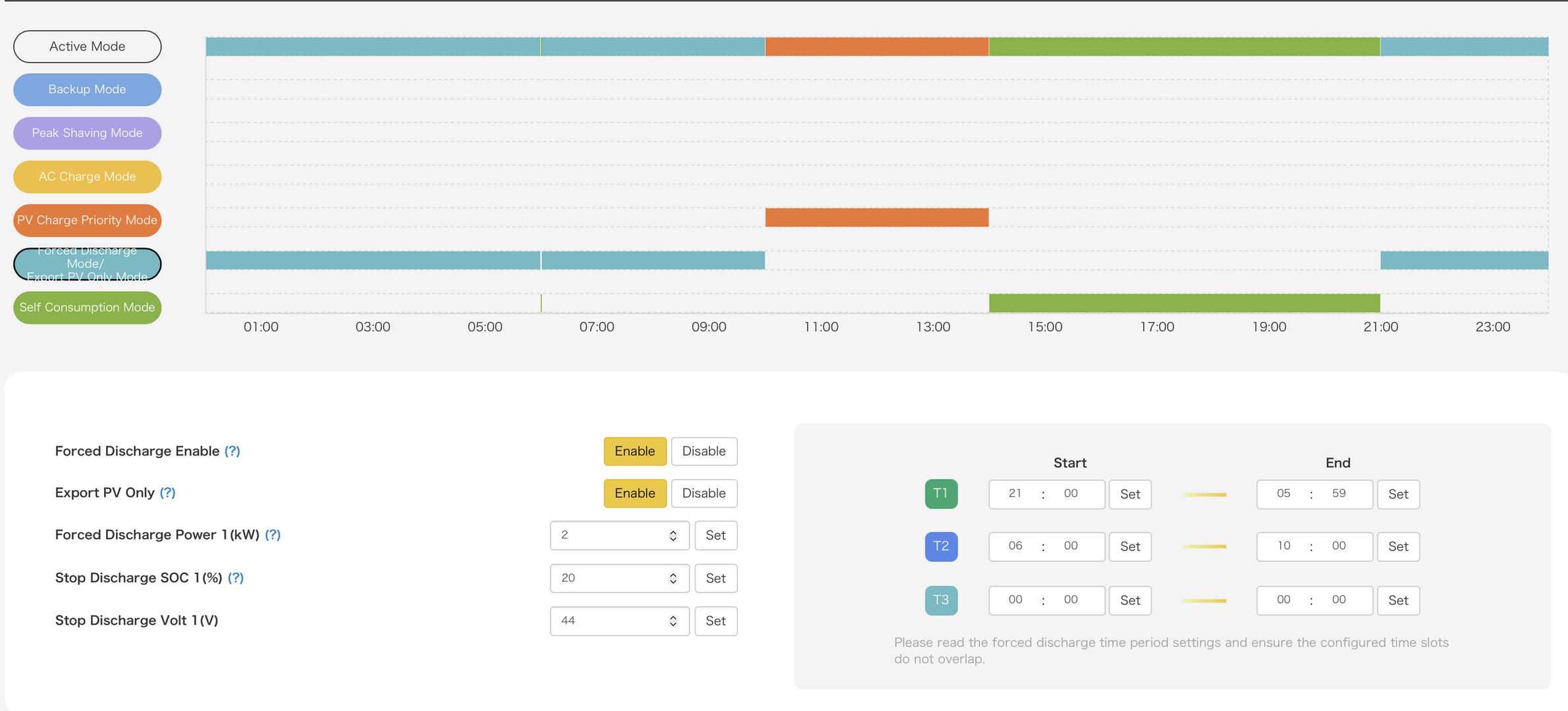Click the teal T3 time slot badge
The image size is (1568, 711).
pyautogui.click(x=941, y=600)
